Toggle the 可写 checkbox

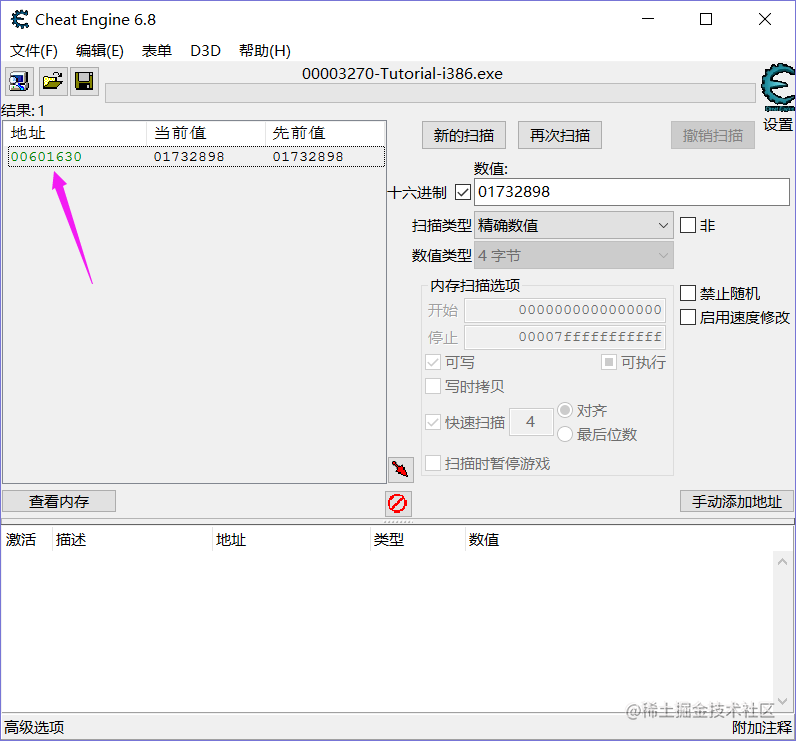click(x=433, y=362)
